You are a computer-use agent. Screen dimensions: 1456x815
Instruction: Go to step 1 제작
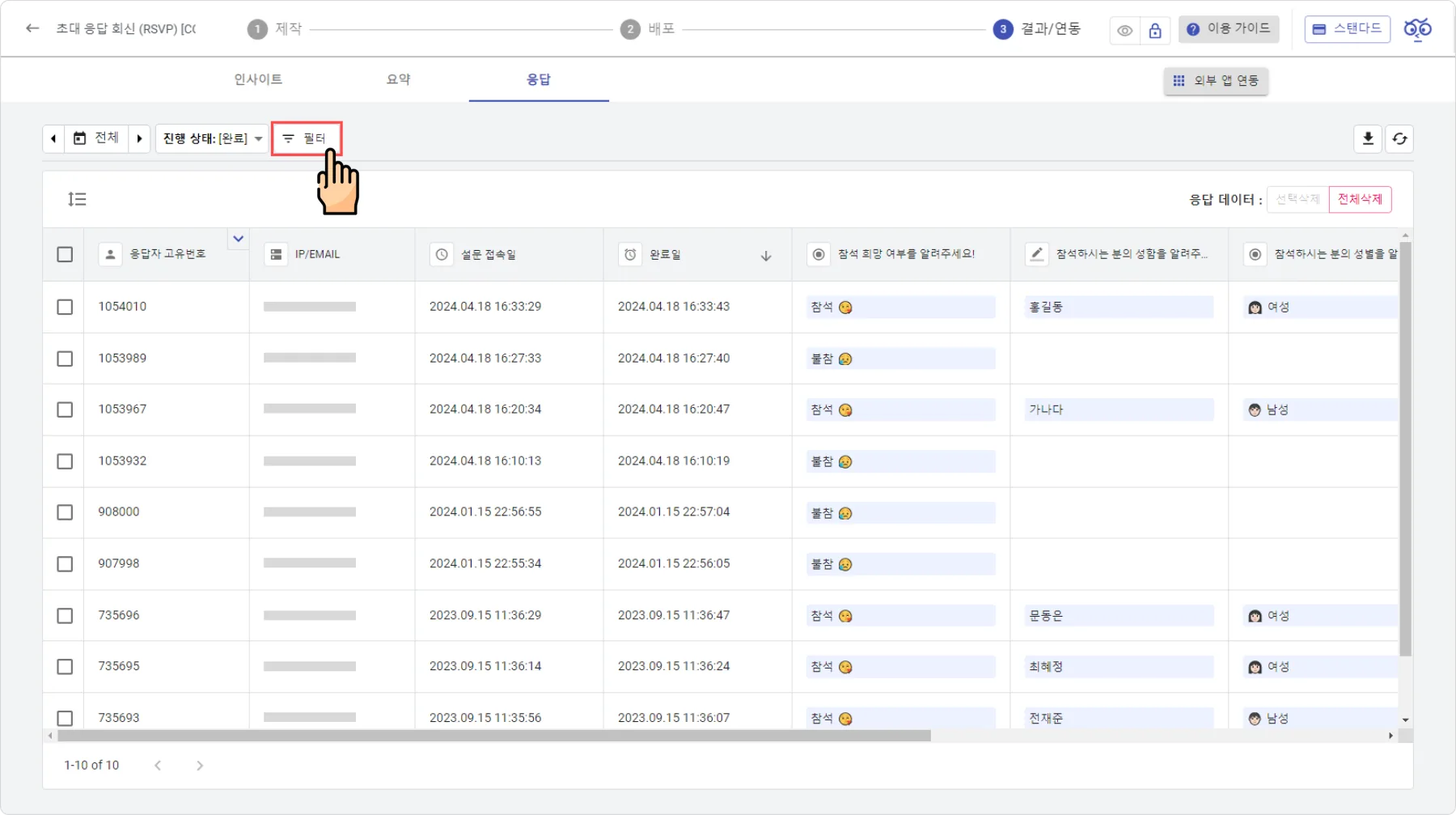[275, 29]
